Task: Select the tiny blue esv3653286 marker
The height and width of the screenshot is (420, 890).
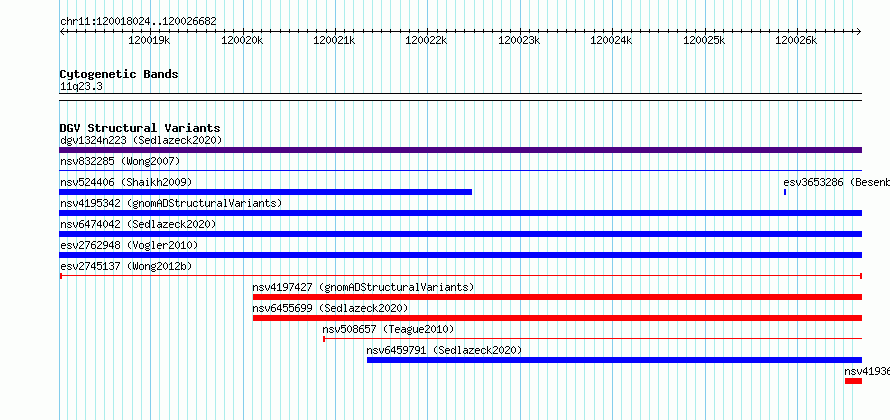Action: click(x=785, y=192)
